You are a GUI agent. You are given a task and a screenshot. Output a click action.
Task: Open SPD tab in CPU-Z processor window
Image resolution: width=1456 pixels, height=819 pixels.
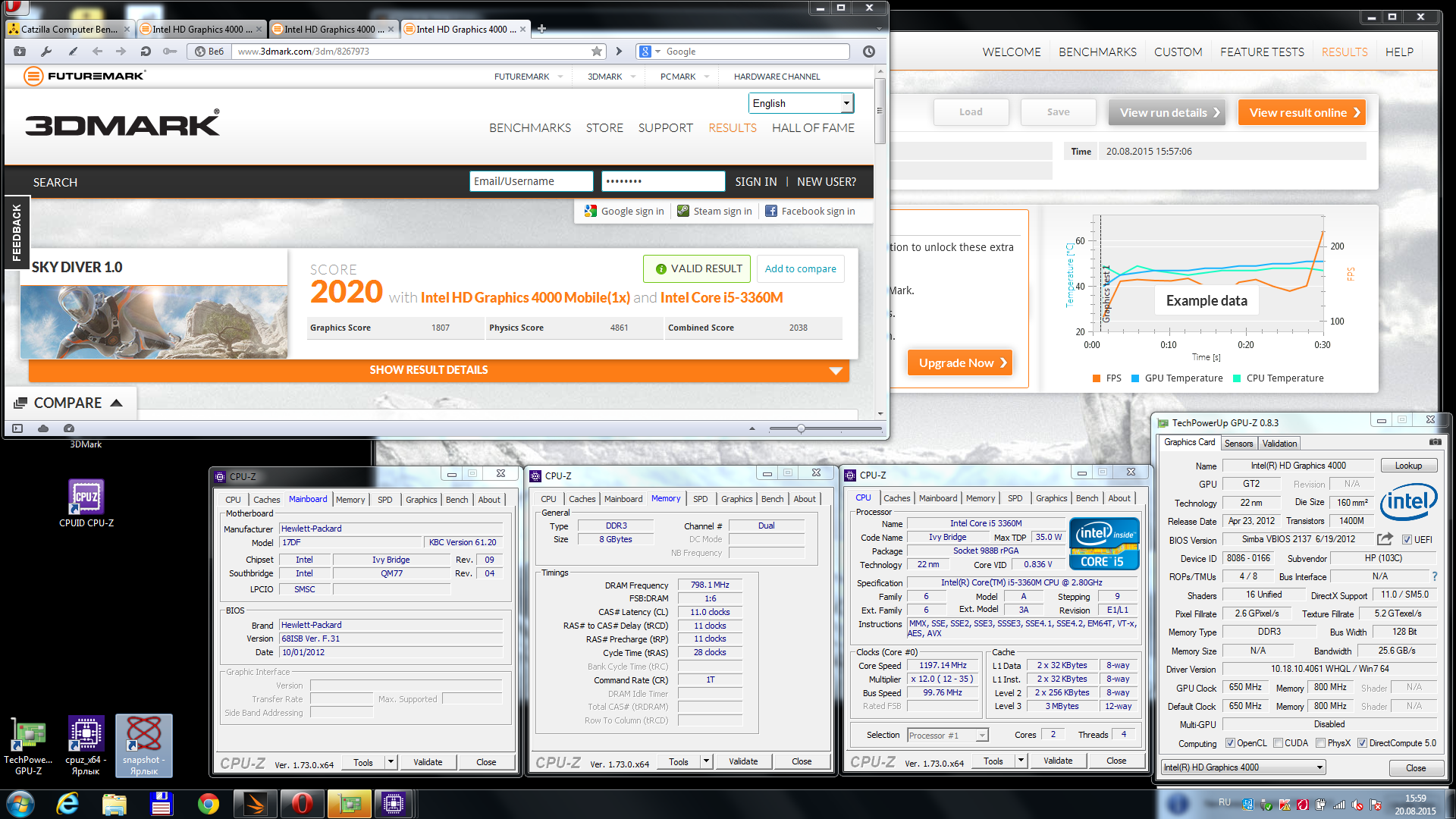(1015, 498)
